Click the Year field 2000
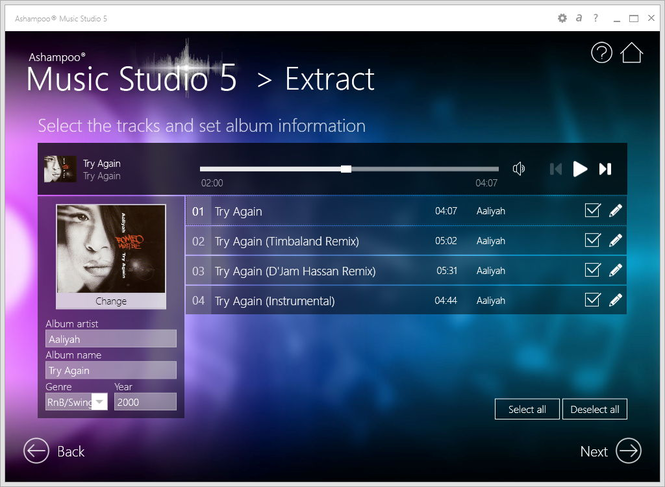Screen dimensions: 665x487 (145, 402)
